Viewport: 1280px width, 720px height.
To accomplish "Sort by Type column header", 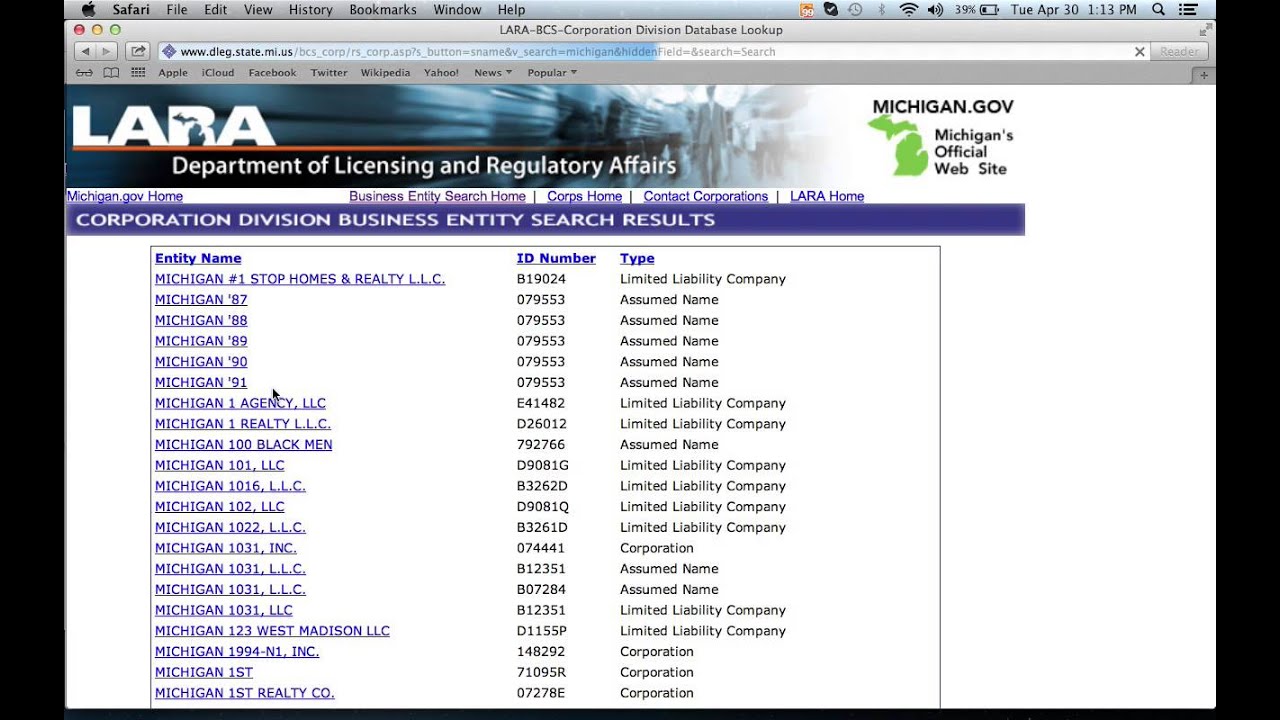I will [x=637, y=258].
